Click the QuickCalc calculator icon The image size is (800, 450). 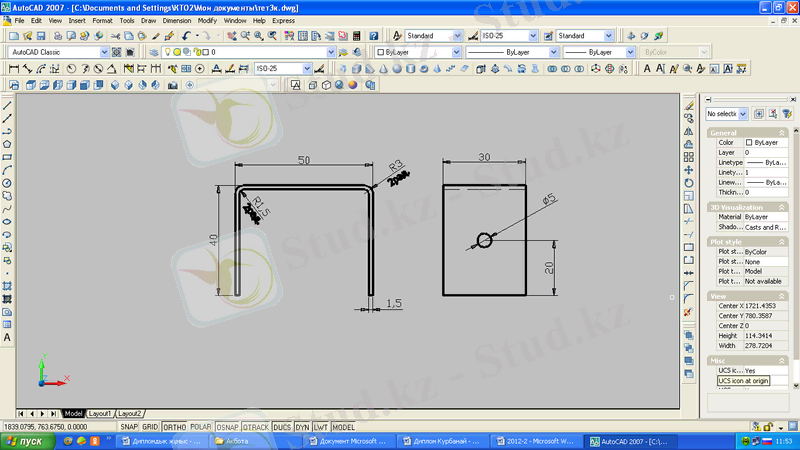358,35
